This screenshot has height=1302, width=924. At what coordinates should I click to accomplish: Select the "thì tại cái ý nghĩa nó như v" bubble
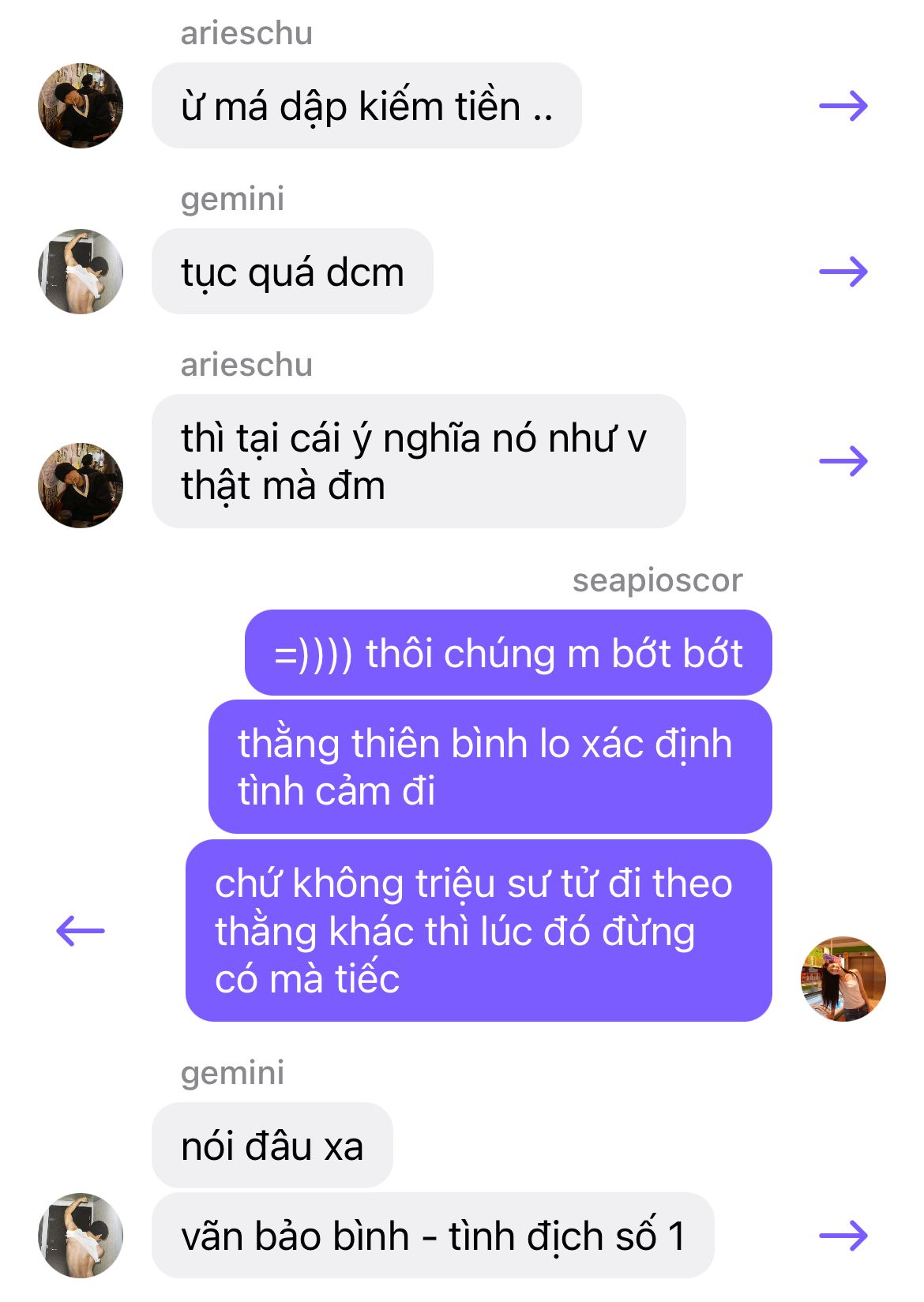tap(419, 461)
